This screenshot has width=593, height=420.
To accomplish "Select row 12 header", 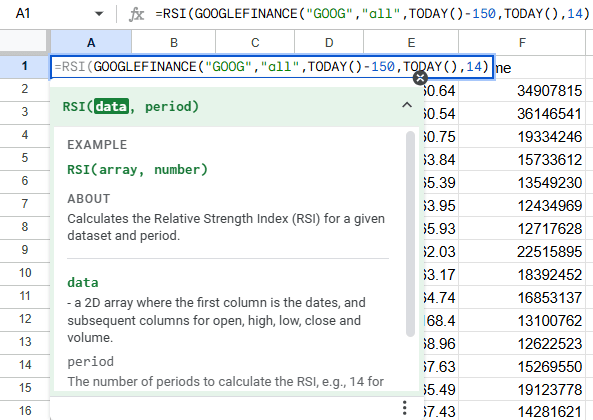I will click(x=25, y=319).
